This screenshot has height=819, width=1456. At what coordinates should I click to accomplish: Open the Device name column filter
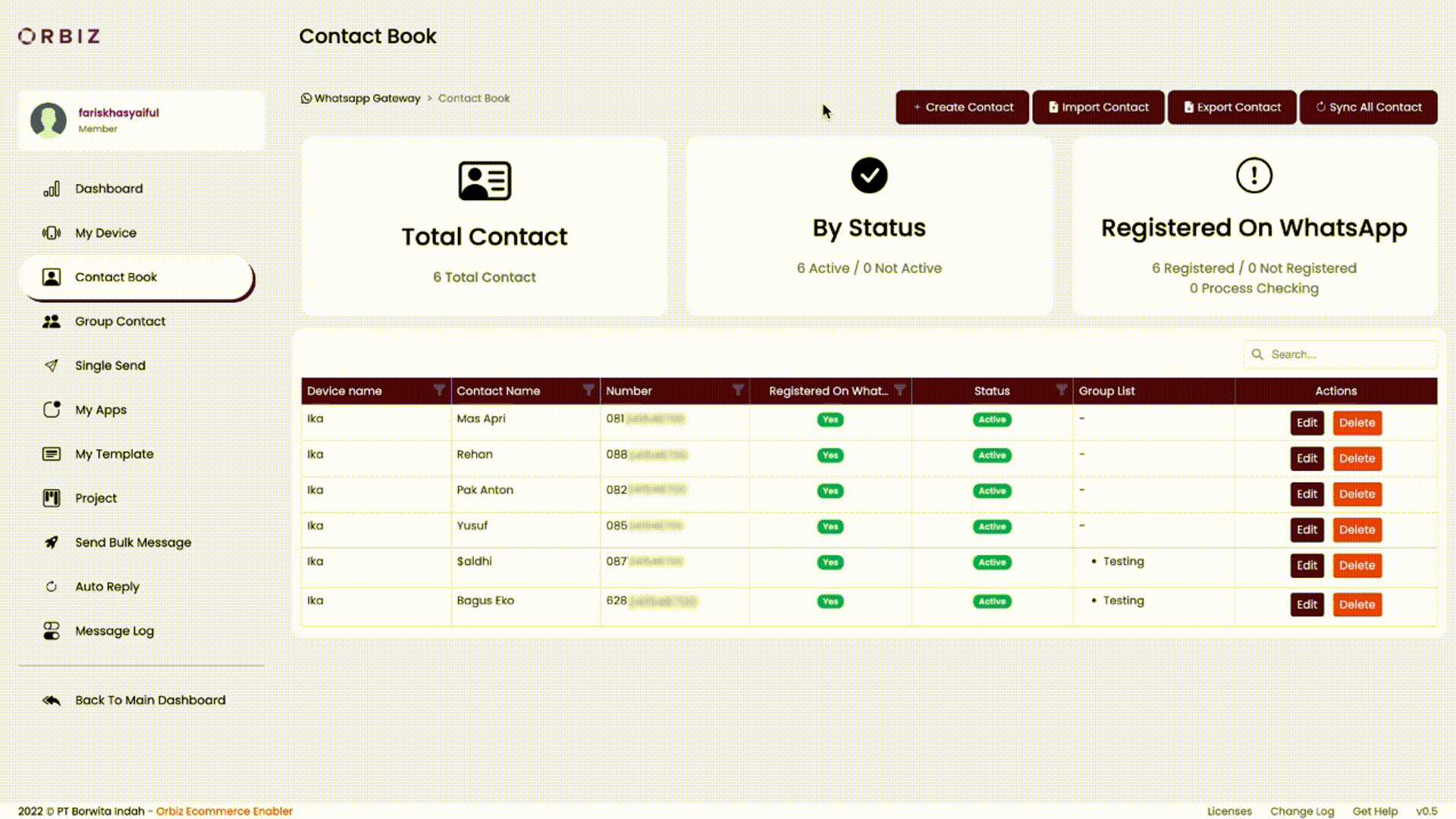pos(438,390)
